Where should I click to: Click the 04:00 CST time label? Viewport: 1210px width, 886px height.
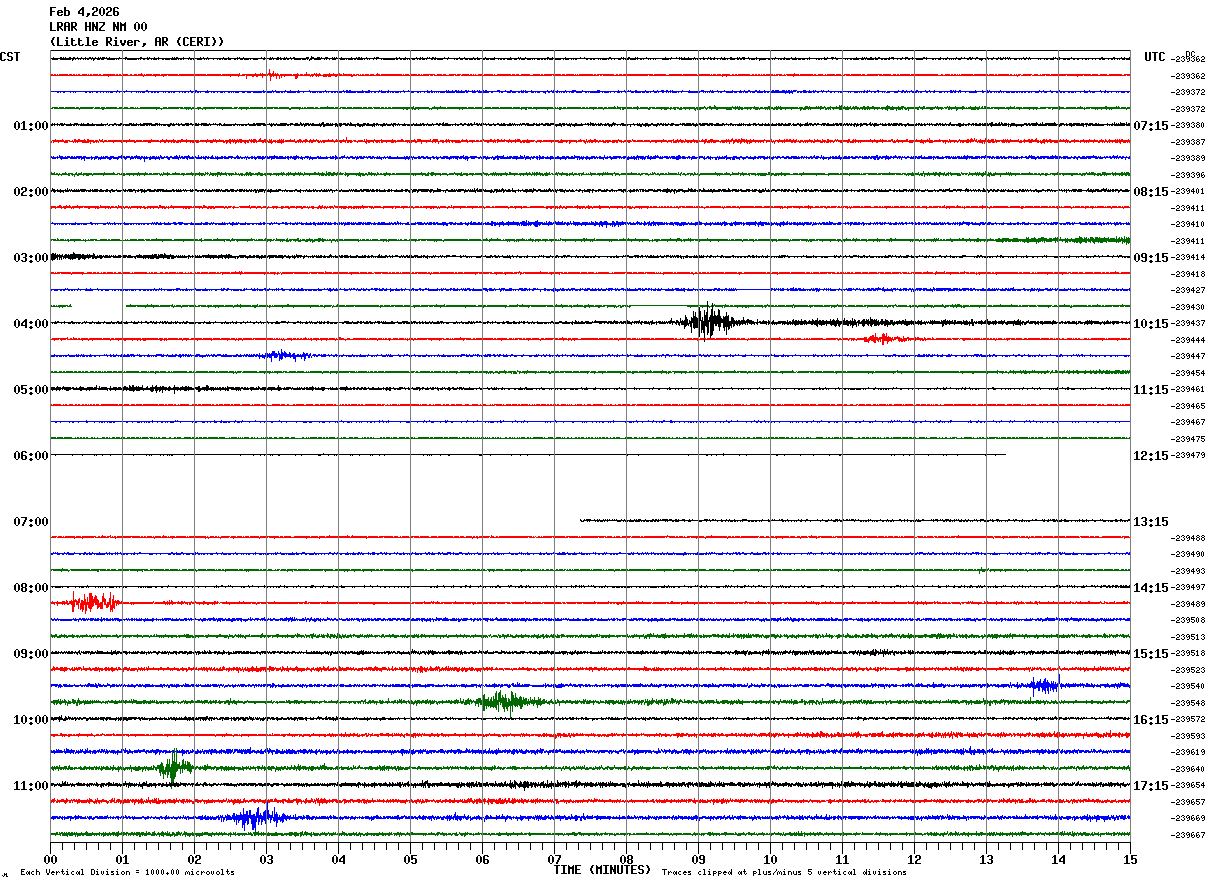coord(31,324)
